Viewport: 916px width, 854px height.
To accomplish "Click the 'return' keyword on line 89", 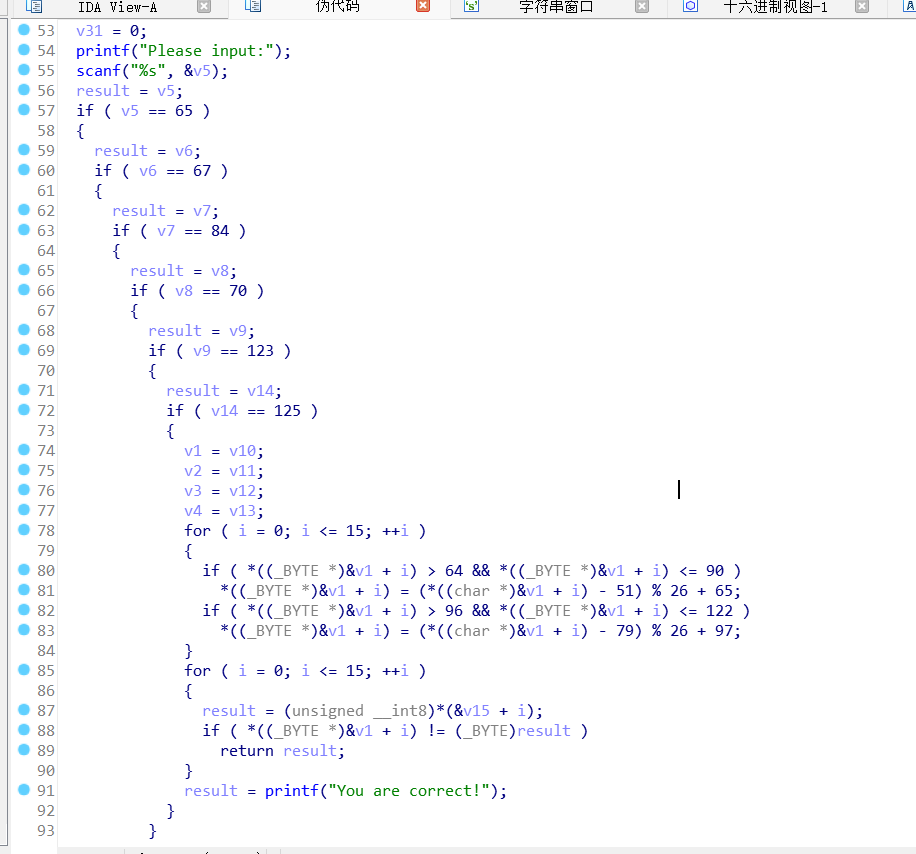I will 247,751.
